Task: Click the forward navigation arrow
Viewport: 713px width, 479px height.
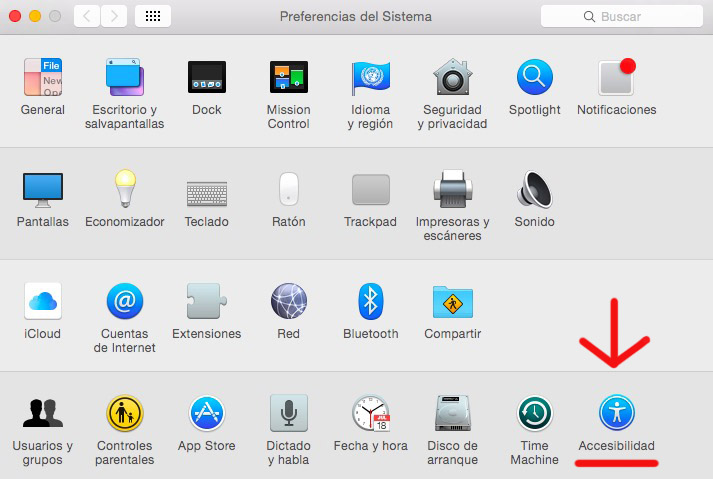Action: point(114,16)
